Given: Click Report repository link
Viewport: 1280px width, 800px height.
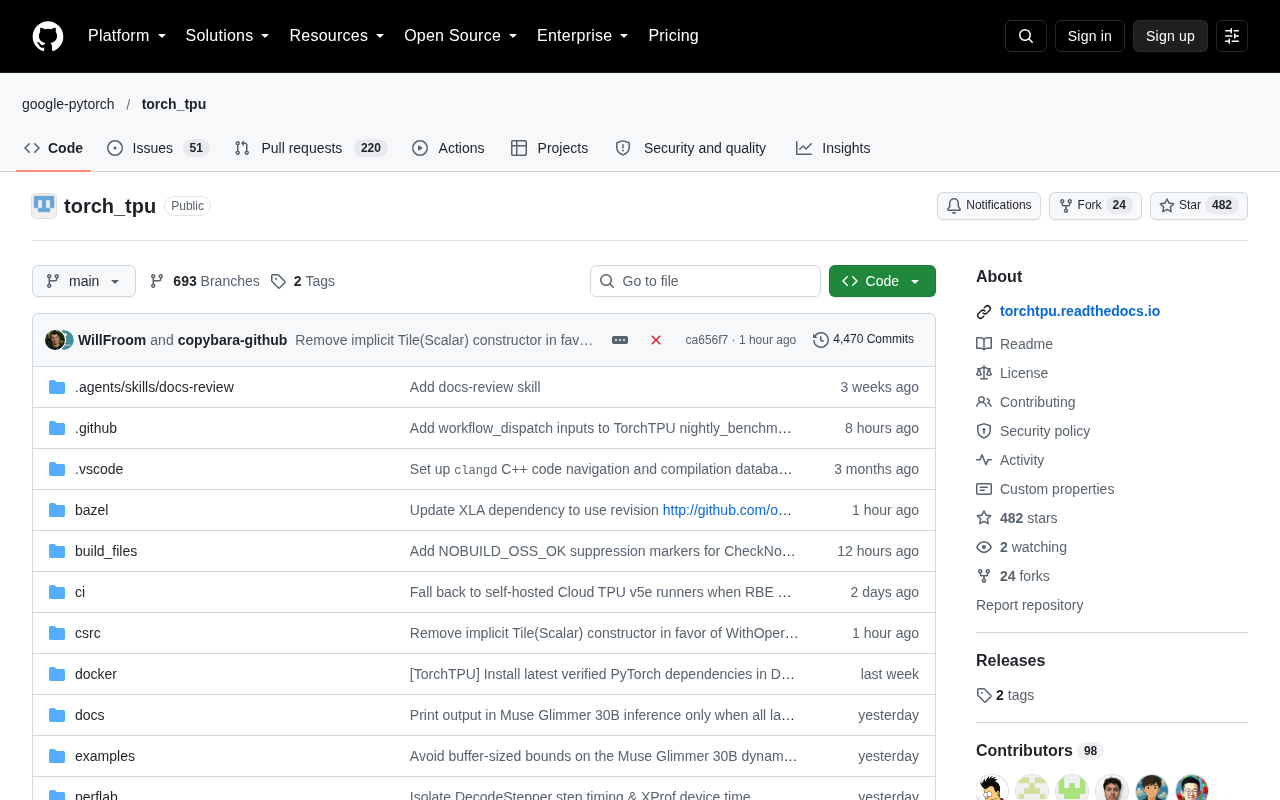Looking at the screenshot, I should [1029, 605].
